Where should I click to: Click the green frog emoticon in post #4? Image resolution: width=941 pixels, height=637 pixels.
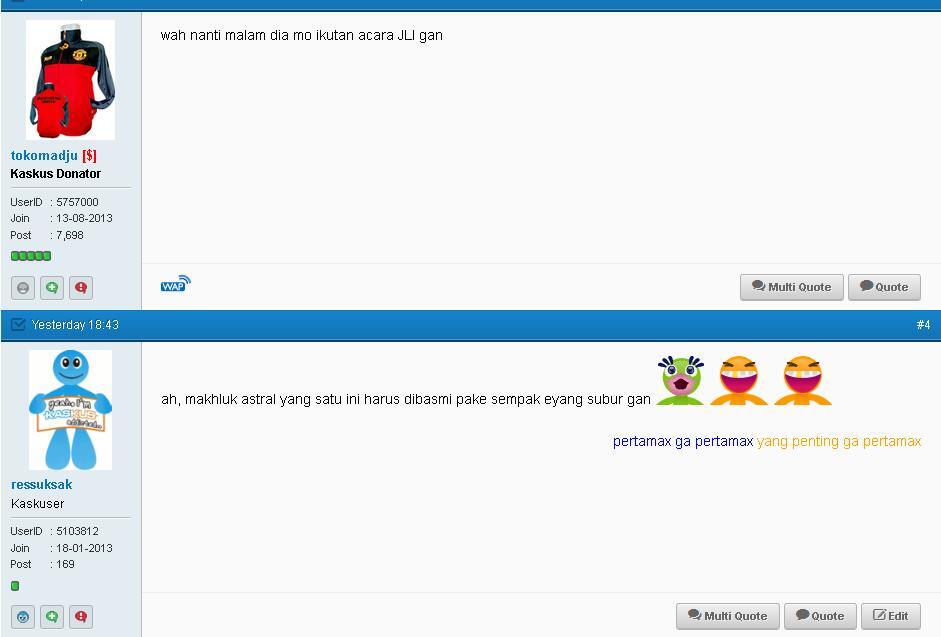681,380
